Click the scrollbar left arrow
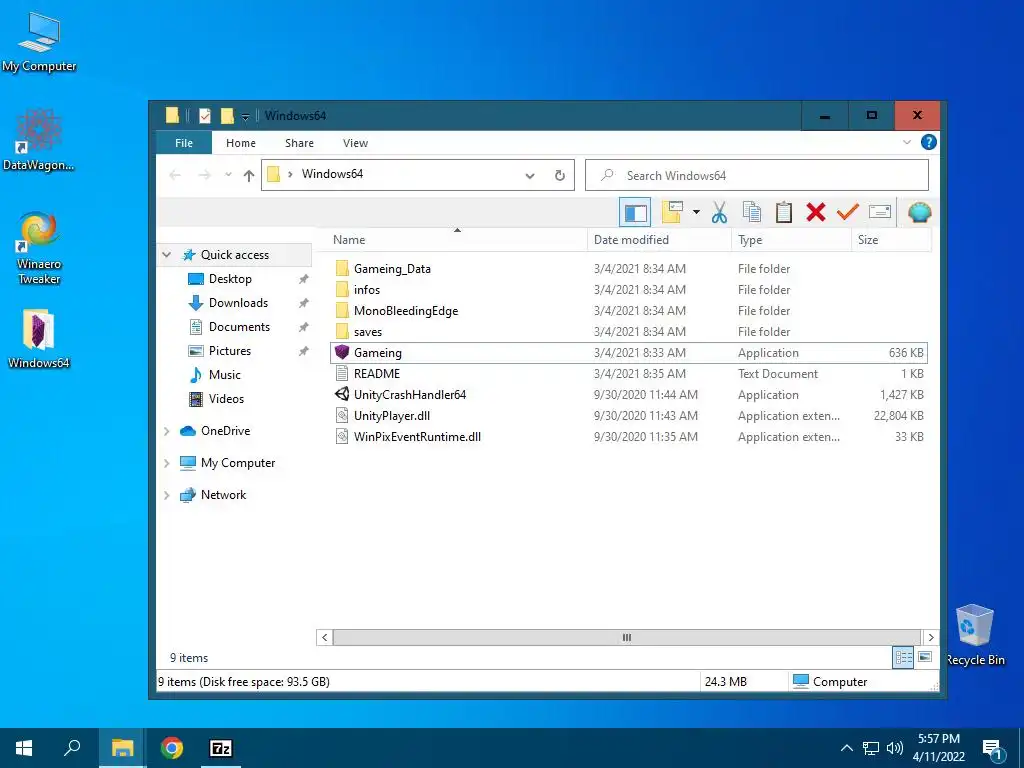Viewport: 1024px width, 768px height. pos(325,637)
